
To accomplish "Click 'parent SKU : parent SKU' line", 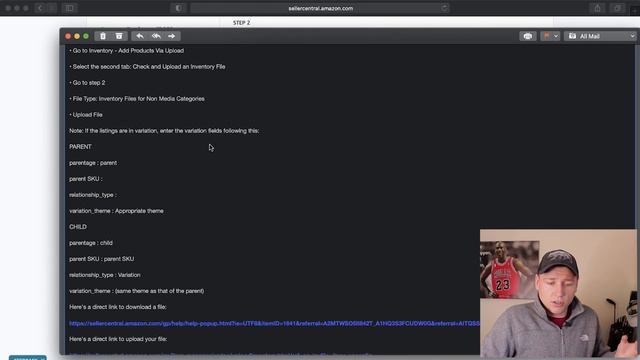I will (102, 259).
